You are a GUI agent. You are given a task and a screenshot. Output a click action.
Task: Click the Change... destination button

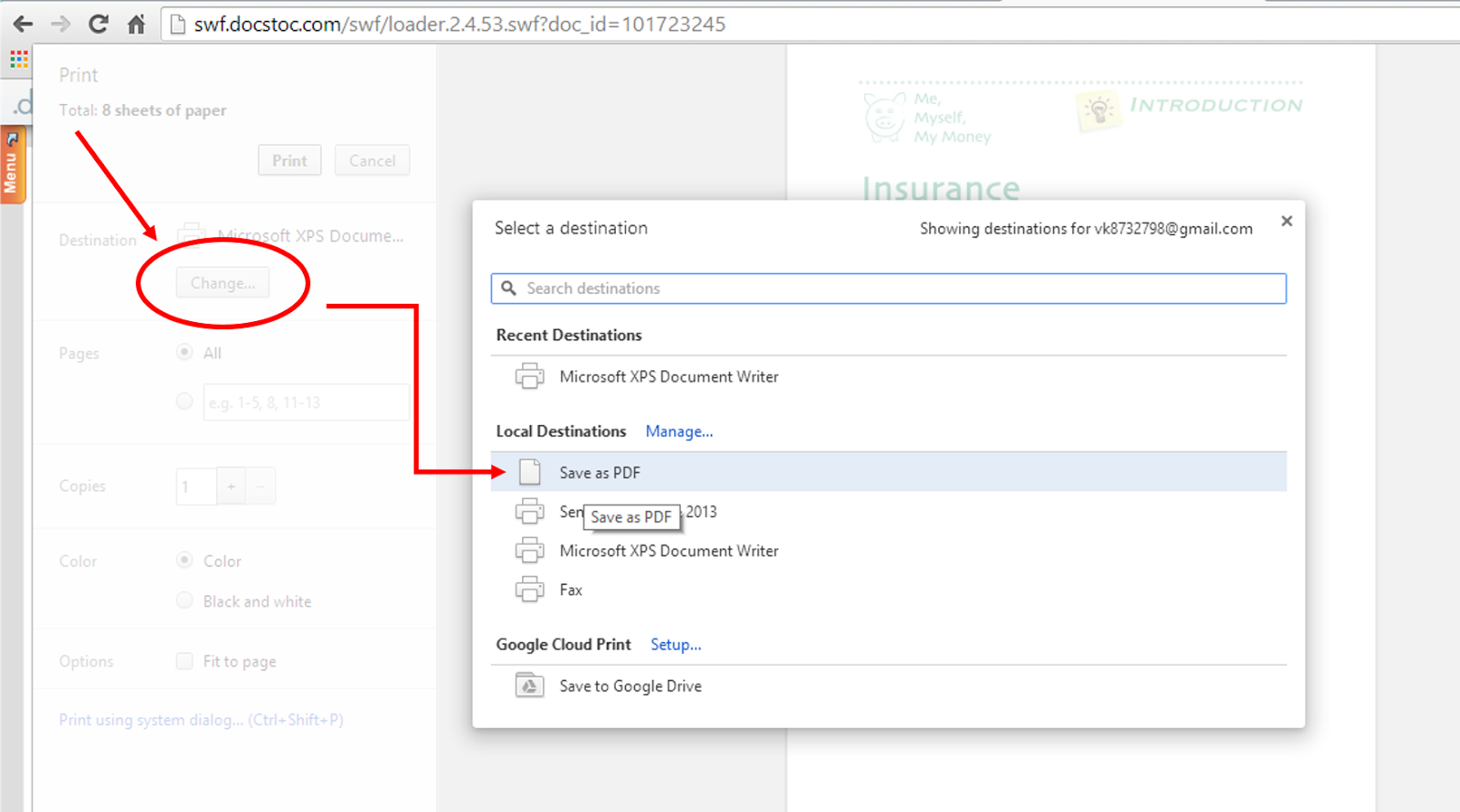(x=223, y=283)
